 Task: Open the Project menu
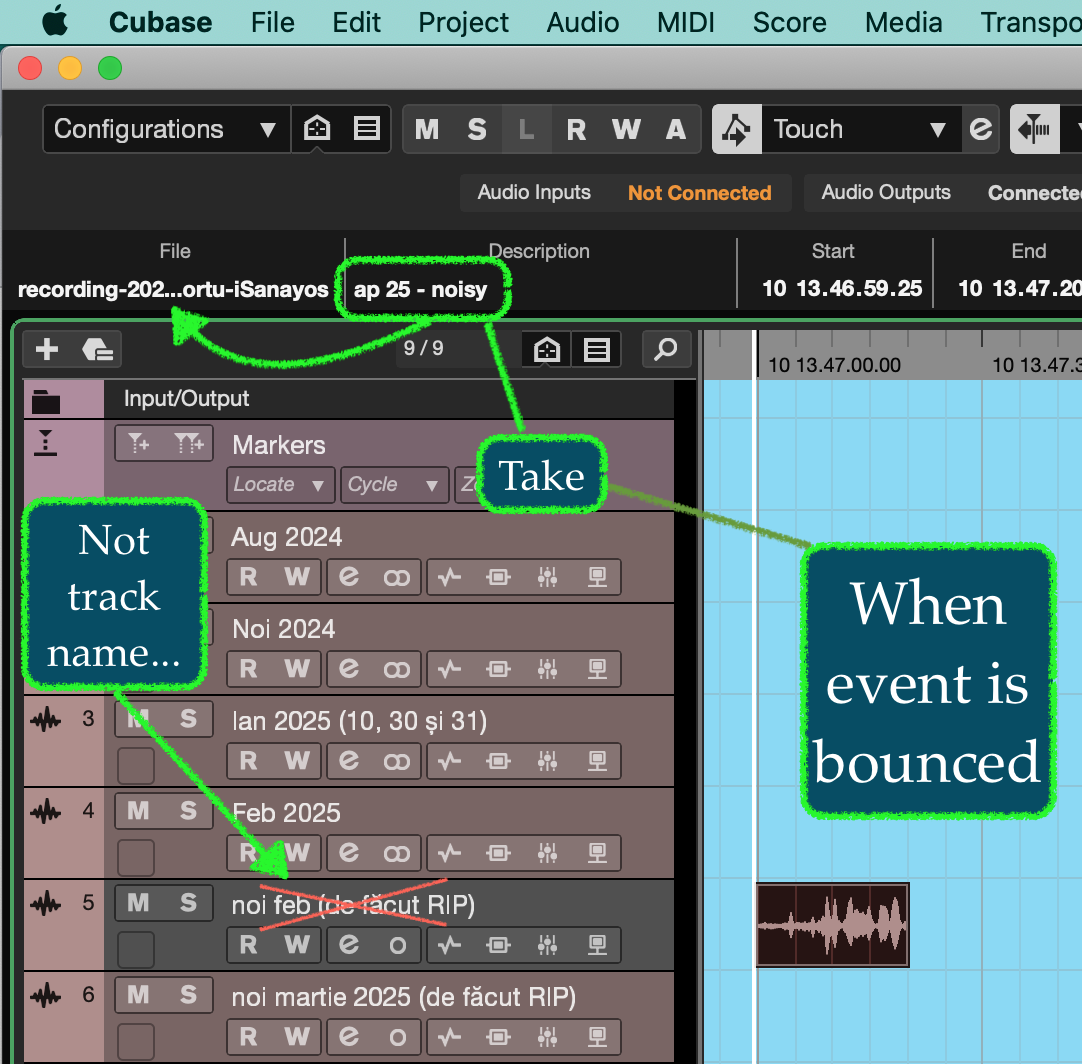click(x=463, y=22)
